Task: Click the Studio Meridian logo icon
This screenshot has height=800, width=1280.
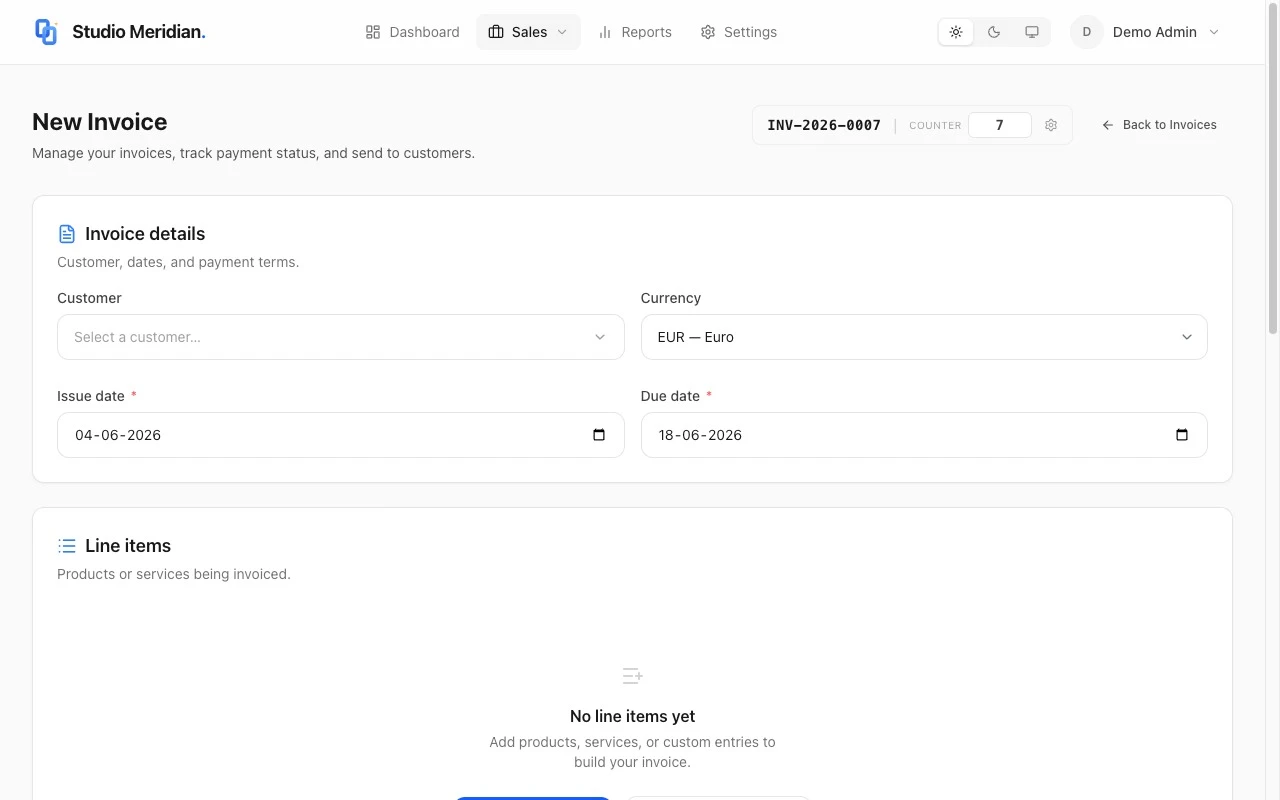Action: [x=46, y=32]
